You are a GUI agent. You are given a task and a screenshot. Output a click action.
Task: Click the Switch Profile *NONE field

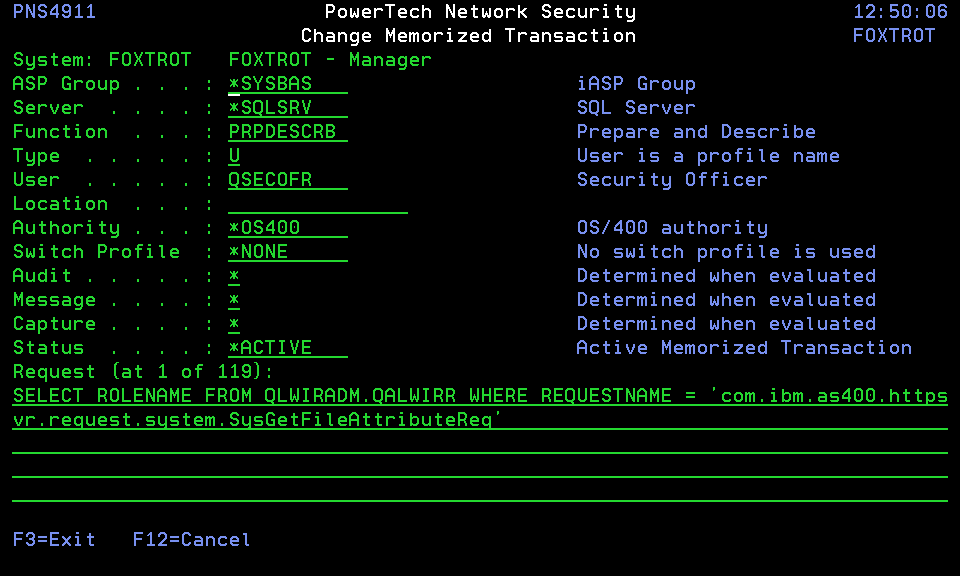click(287, 252)
